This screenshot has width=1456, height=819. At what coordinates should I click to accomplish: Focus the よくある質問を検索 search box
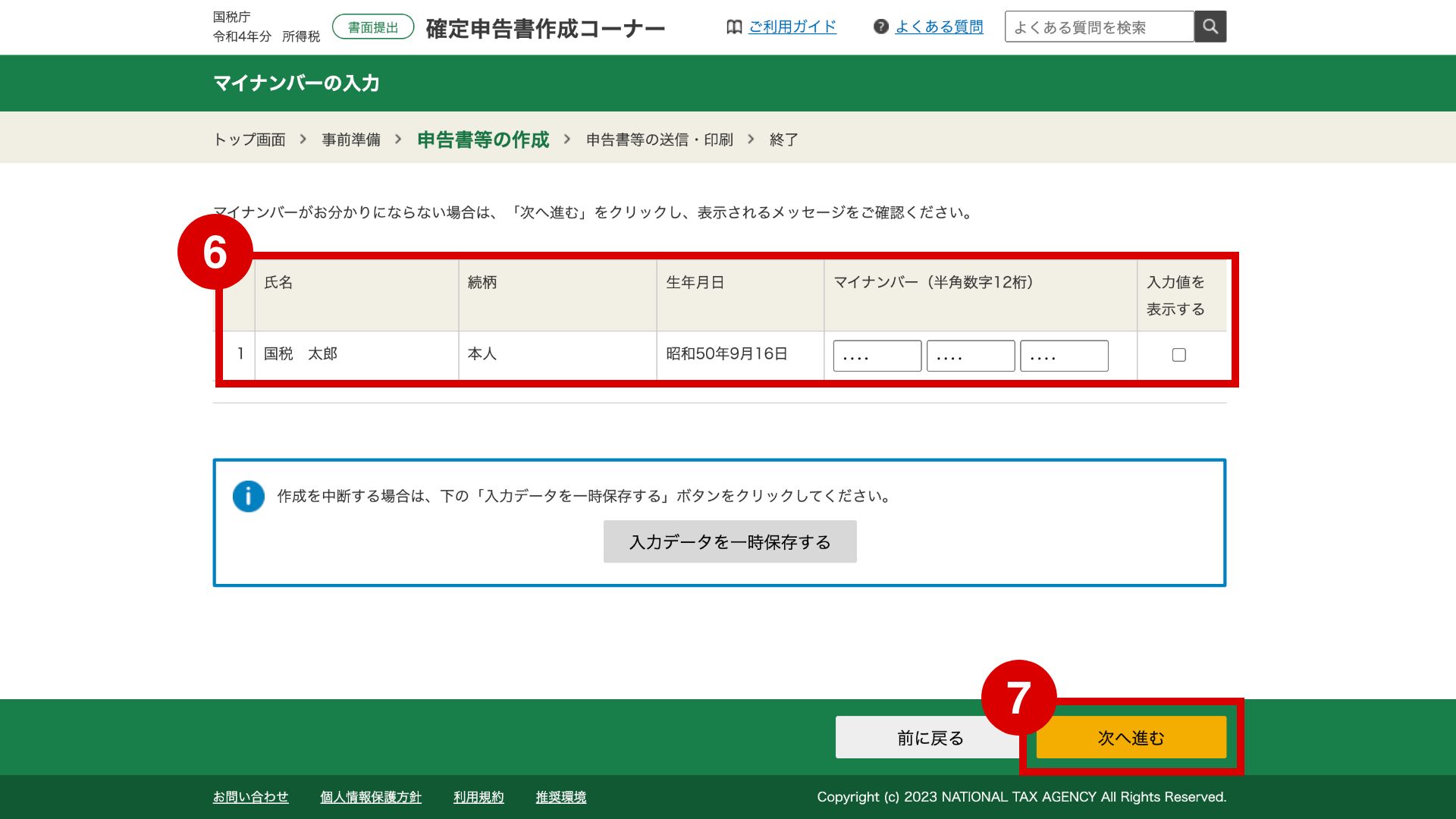point(1099,27)
